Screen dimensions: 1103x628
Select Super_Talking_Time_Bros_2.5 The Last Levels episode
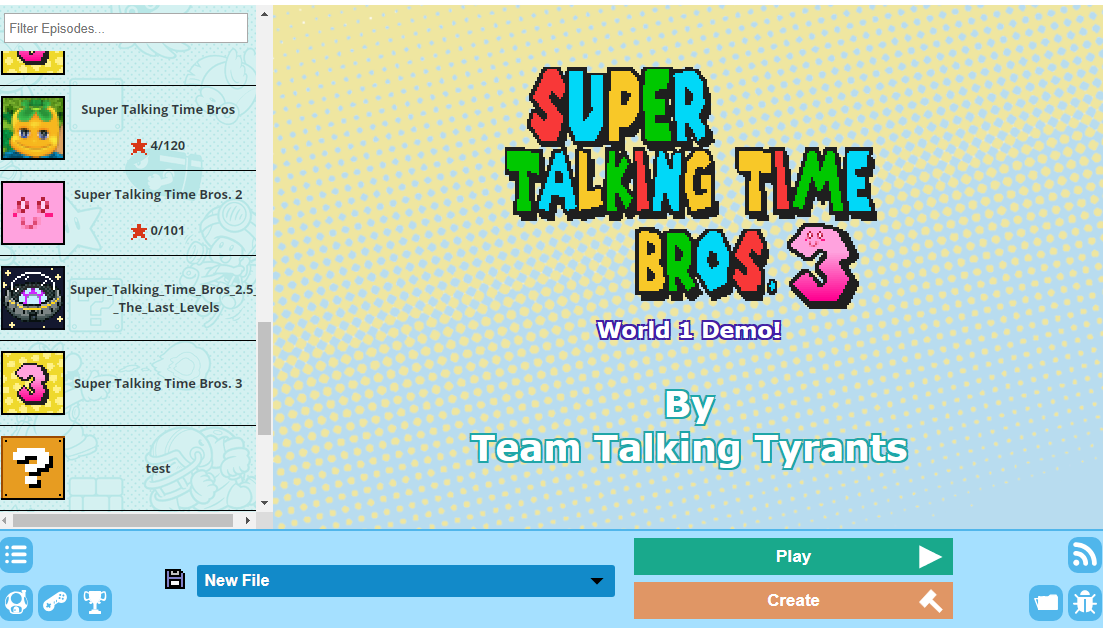pos(128,298)
